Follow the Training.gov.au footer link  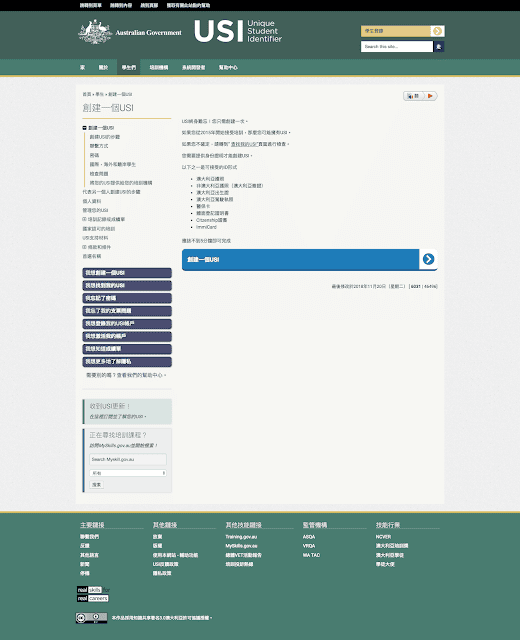pyautogui.click(x=241, y=537)
